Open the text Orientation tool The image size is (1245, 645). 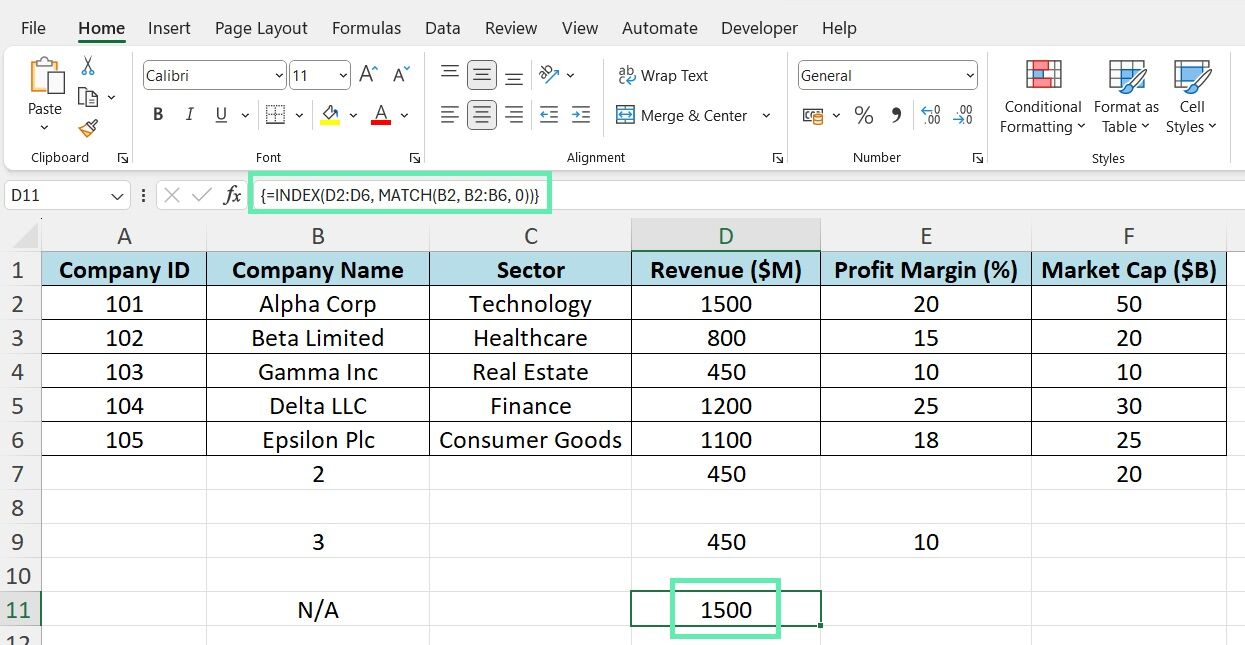pyautogui.click(x=549, y=75)
